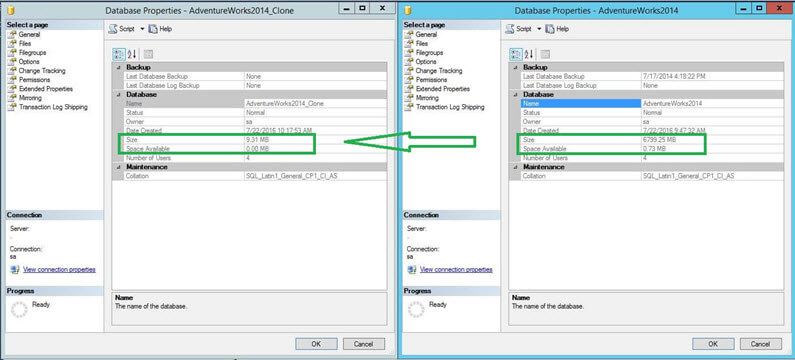Screen dimensions: 795x360
Task: Open Transaction Log Shipping in Clone window
Action: click(x=53, y=107)
